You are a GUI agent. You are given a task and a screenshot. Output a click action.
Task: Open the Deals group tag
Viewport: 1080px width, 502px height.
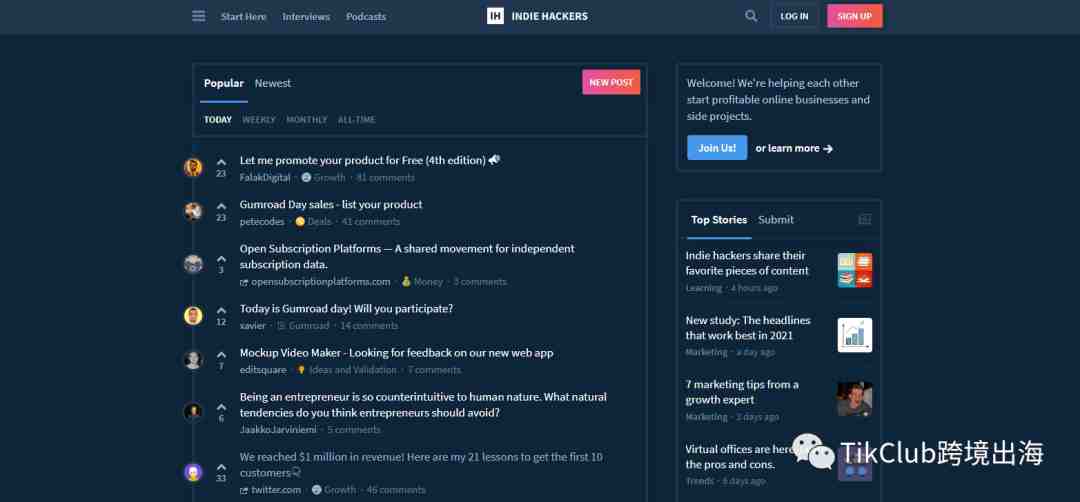click(x=313, y=222)
